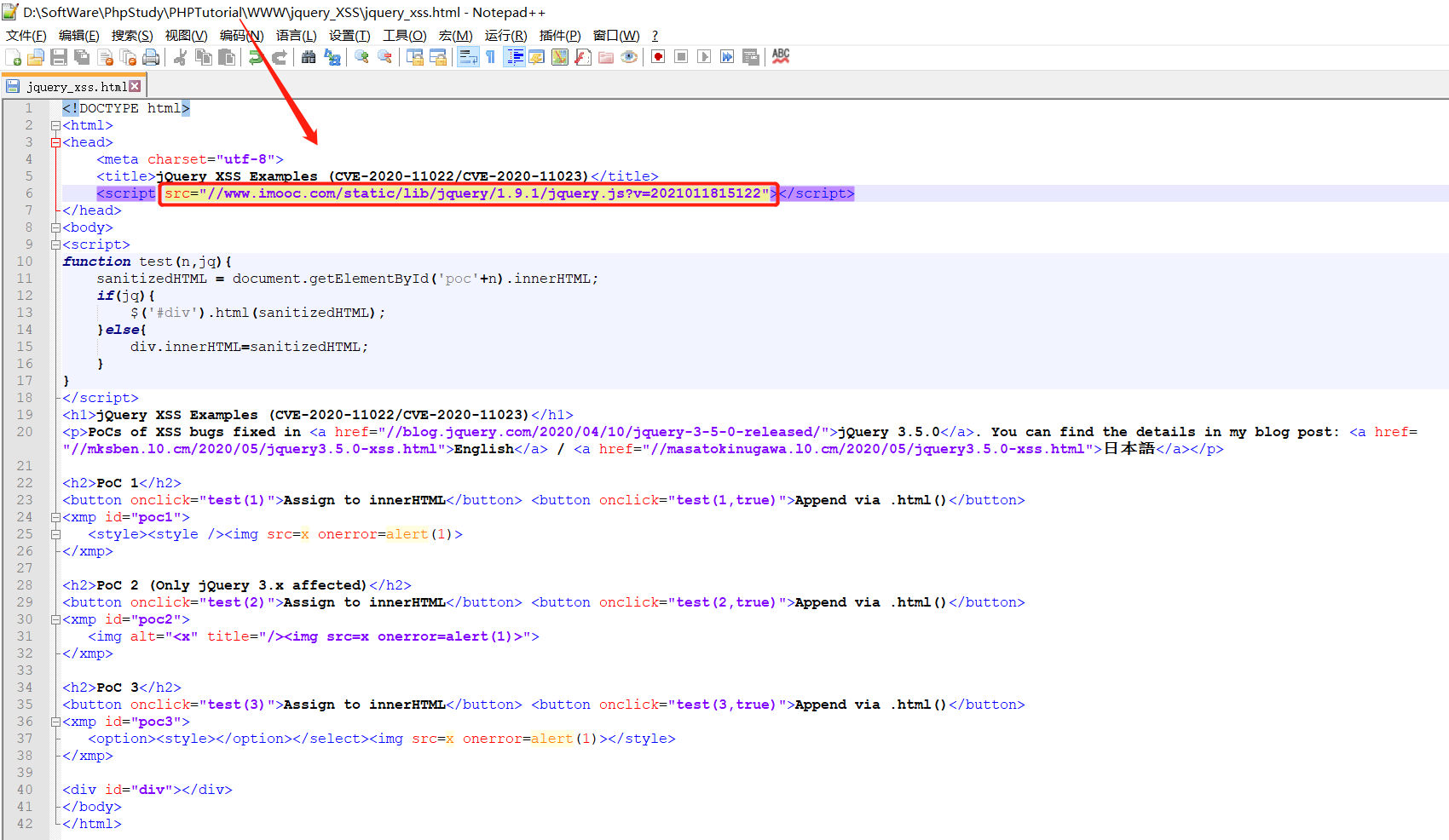Click the Close file toolbar icon
The height and width of the screenshot is (840, 1449).
106,57
